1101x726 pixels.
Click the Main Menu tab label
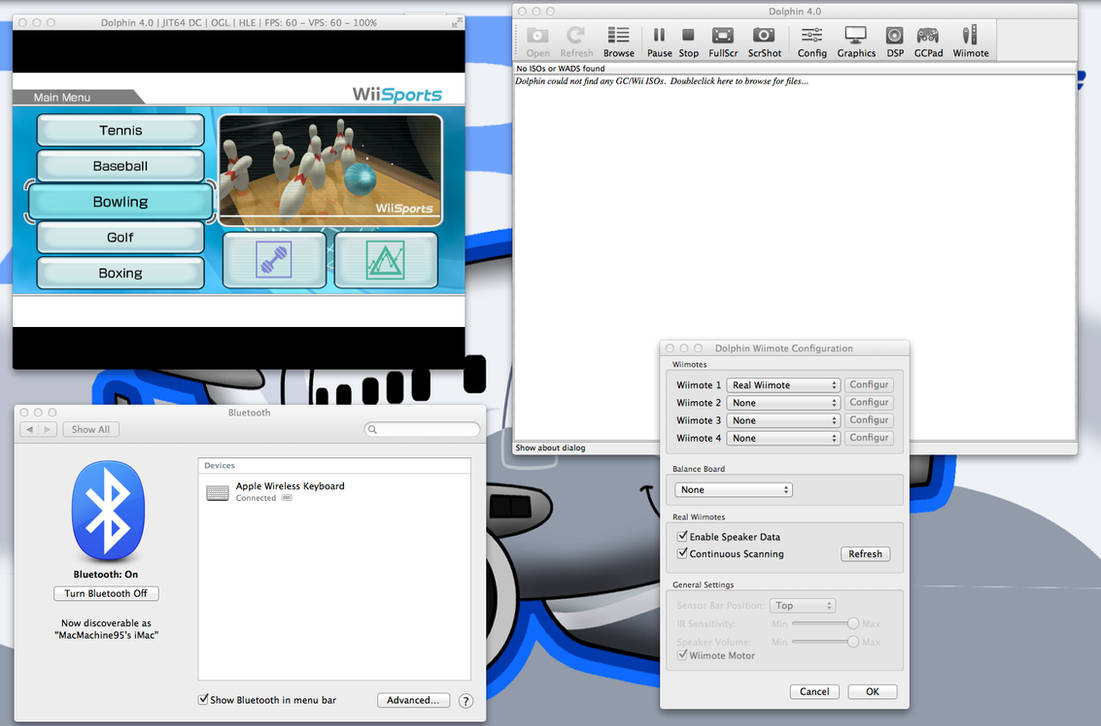coord(62,98)
